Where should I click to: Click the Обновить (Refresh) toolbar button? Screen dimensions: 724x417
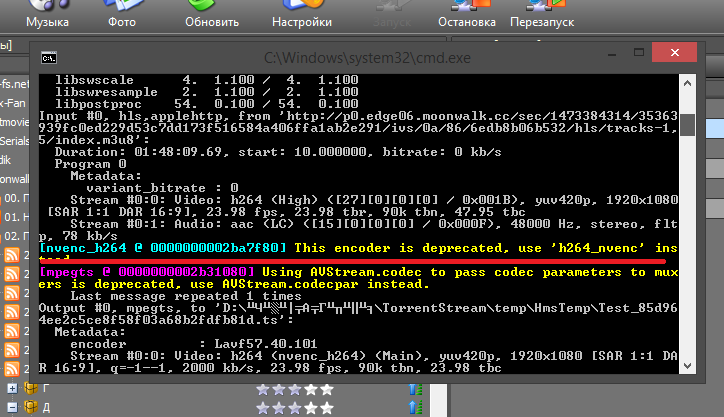click(213, 13)
